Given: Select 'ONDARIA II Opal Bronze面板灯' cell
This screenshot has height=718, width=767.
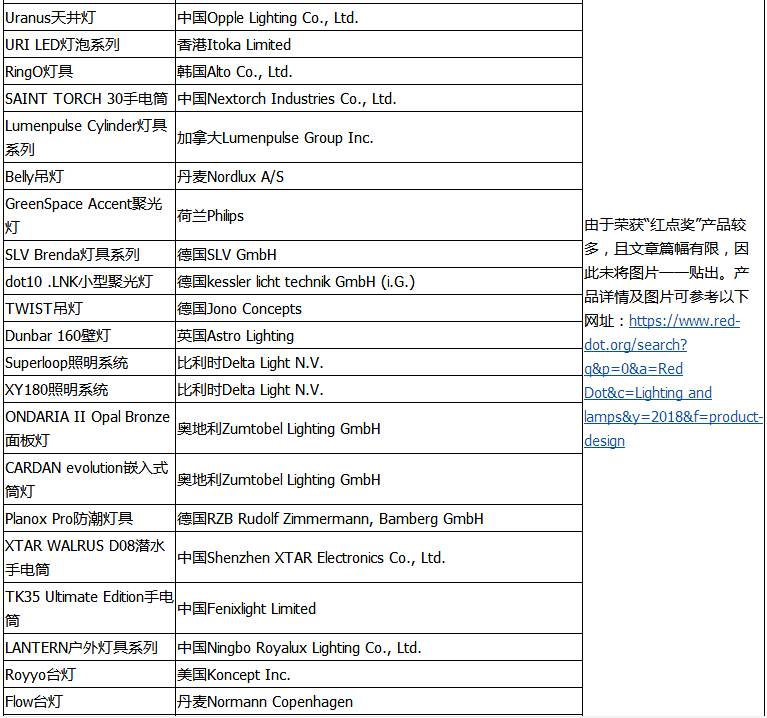Looking at the screenshot, I should pyautogui.click(x=90, y=428).
